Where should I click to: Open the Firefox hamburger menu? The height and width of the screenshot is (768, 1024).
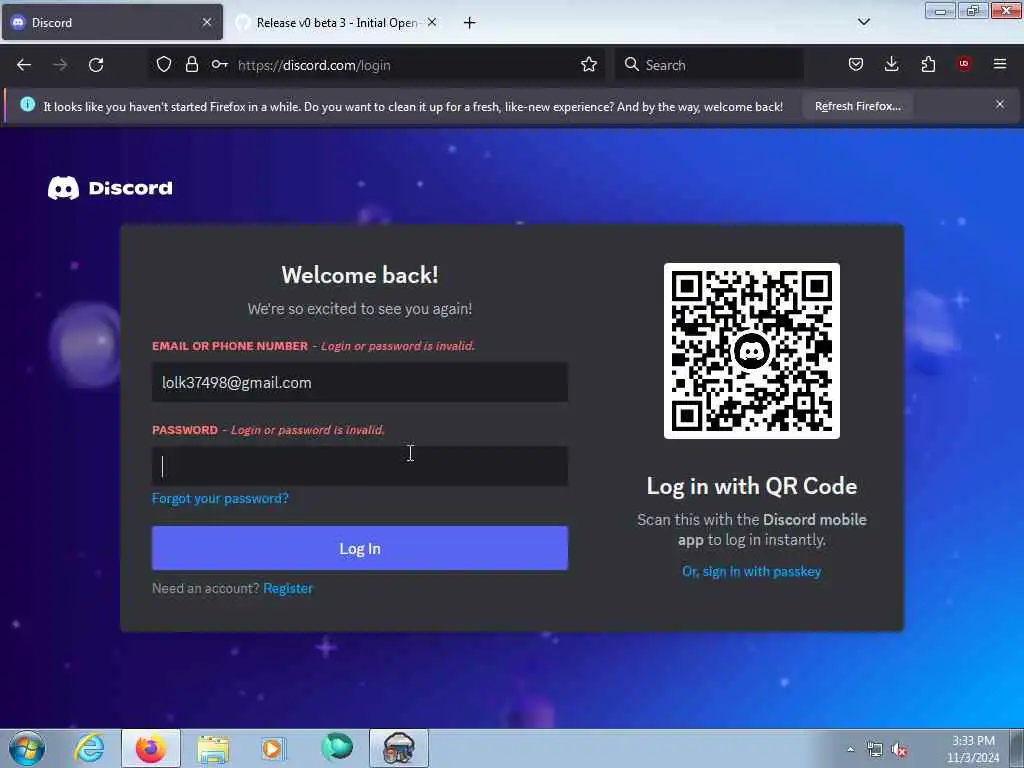click(999, 64)
